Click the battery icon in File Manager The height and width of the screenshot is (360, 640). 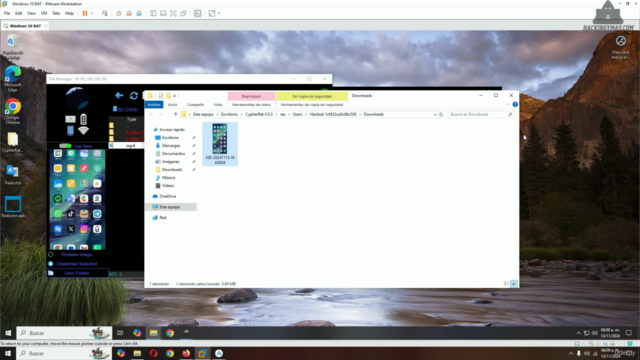(x=83, y=119)
